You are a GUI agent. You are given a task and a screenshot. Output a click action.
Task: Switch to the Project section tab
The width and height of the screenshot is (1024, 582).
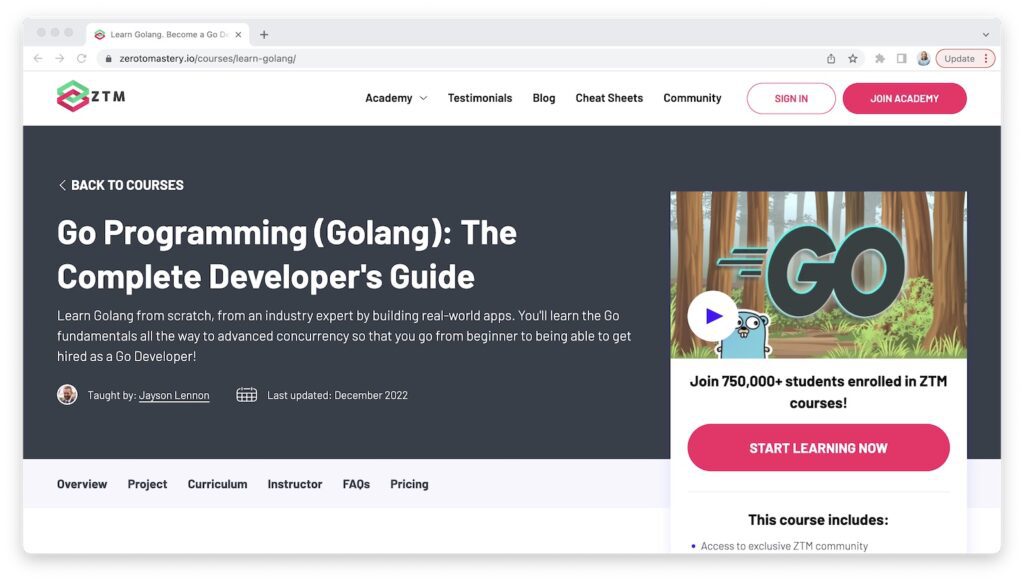148,484
